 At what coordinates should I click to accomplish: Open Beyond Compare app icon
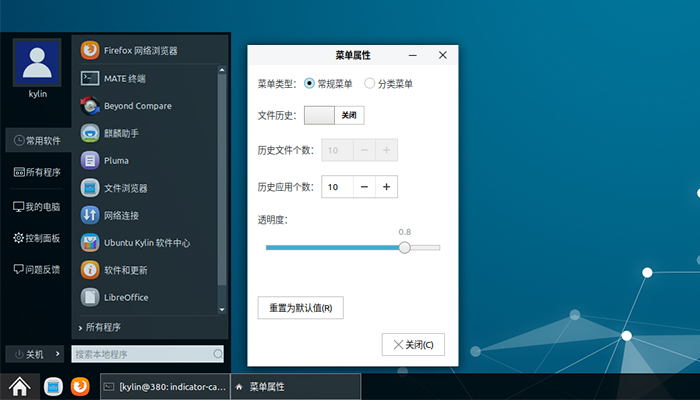(90, 105)
